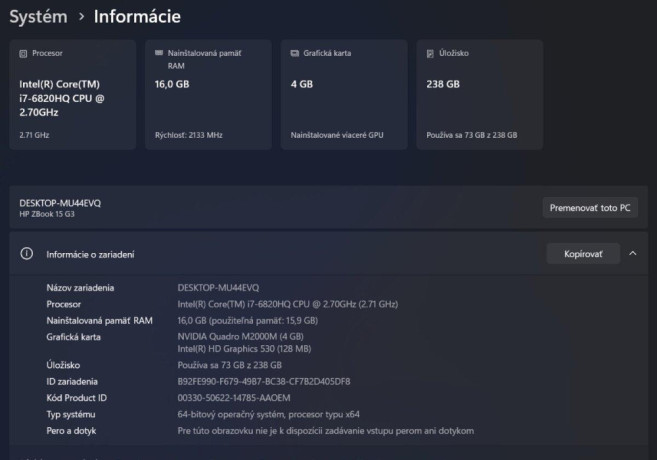Select the Product ID 00330-50622-14785-AAOEM
The width and height of the screenshot is (657, 460).
[233, 398]
